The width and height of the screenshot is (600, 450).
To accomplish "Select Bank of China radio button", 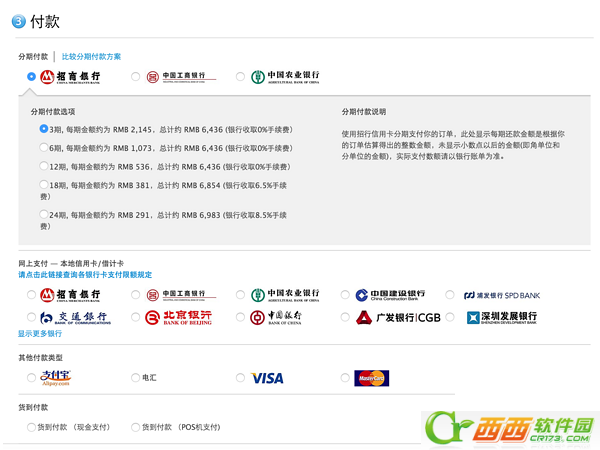I will pyautogui.click(x=240, y=317).
